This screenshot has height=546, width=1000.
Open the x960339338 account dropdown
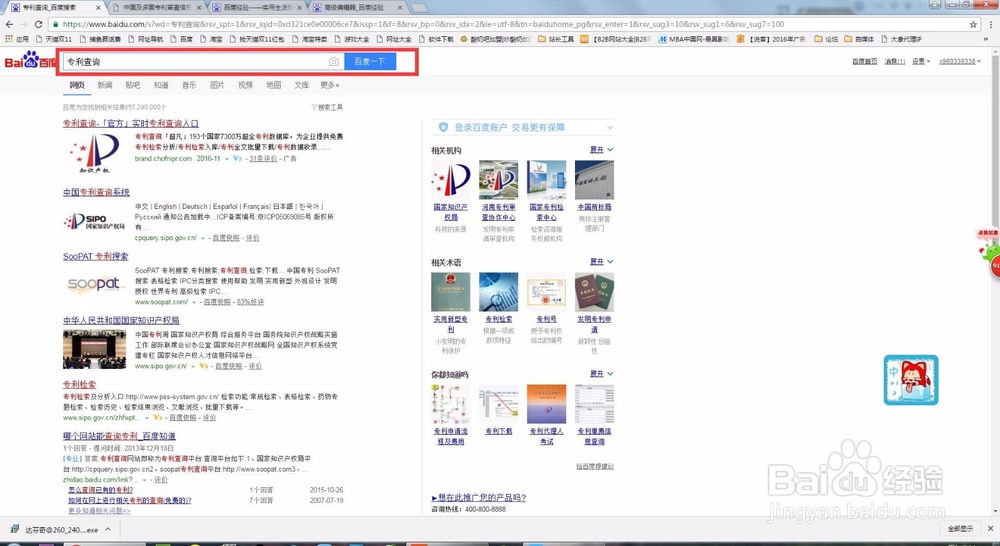tap(959, 62)
